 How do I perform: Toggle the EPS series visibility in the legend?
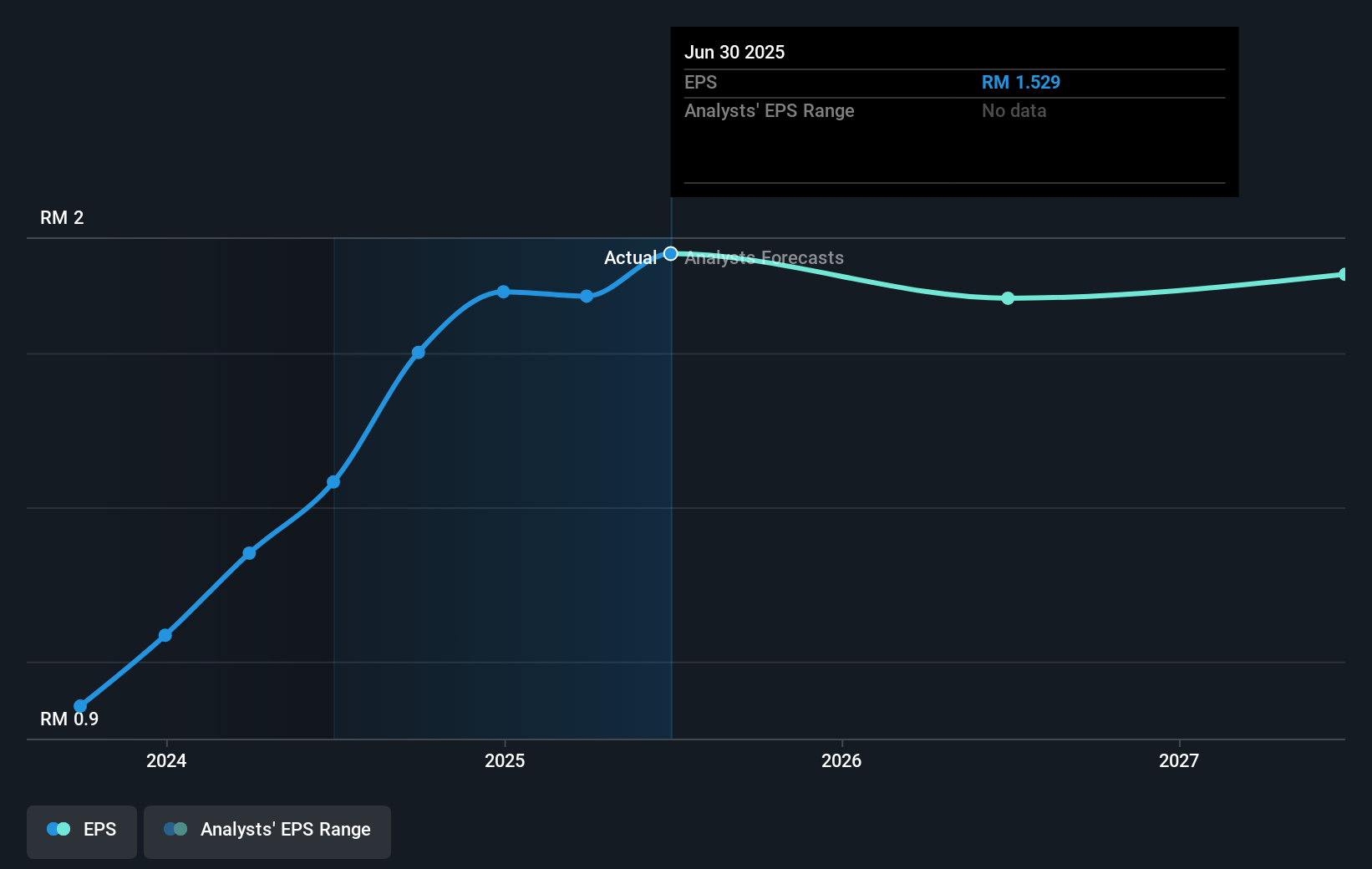point(81,831)
